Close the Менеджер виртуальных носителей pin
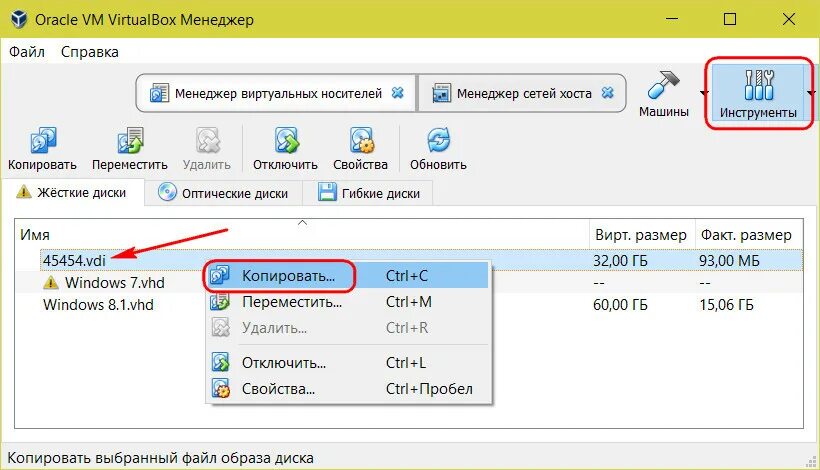The height and width of the screenshot is (470, 820). pyautogui.click(x=398, y=93)
